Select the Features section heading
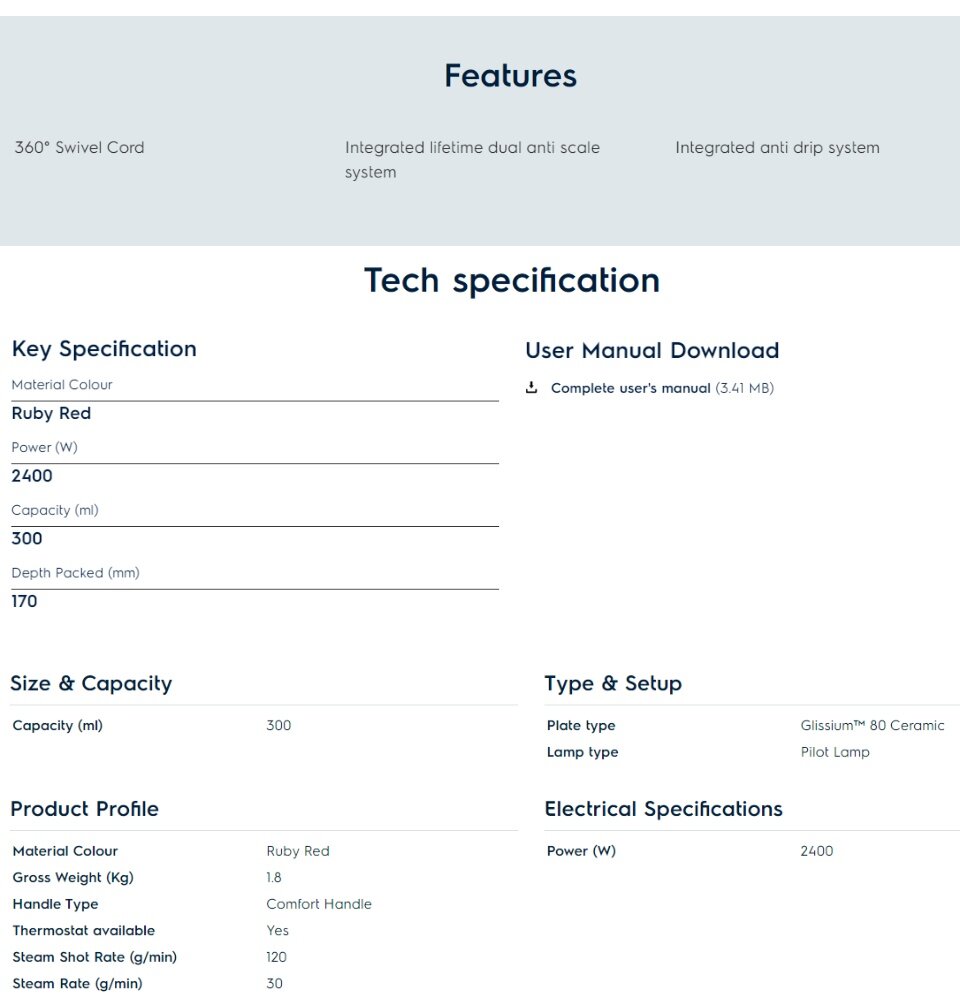Screen dimensions: 960x1000 click(x=510, y=76)
